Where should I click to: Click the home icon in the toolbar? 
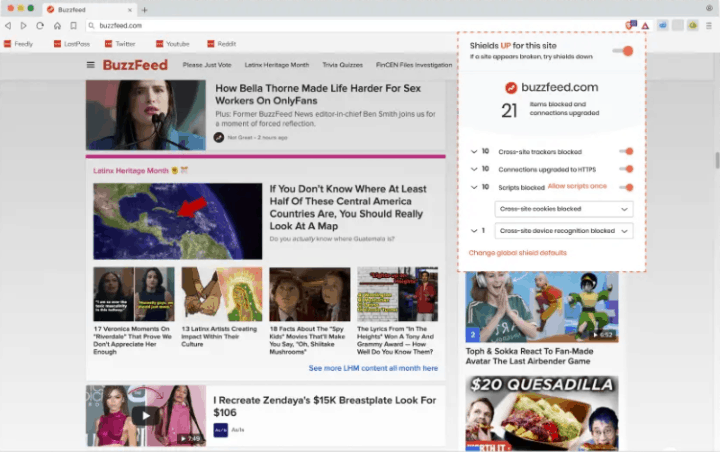tap(57, 26)
